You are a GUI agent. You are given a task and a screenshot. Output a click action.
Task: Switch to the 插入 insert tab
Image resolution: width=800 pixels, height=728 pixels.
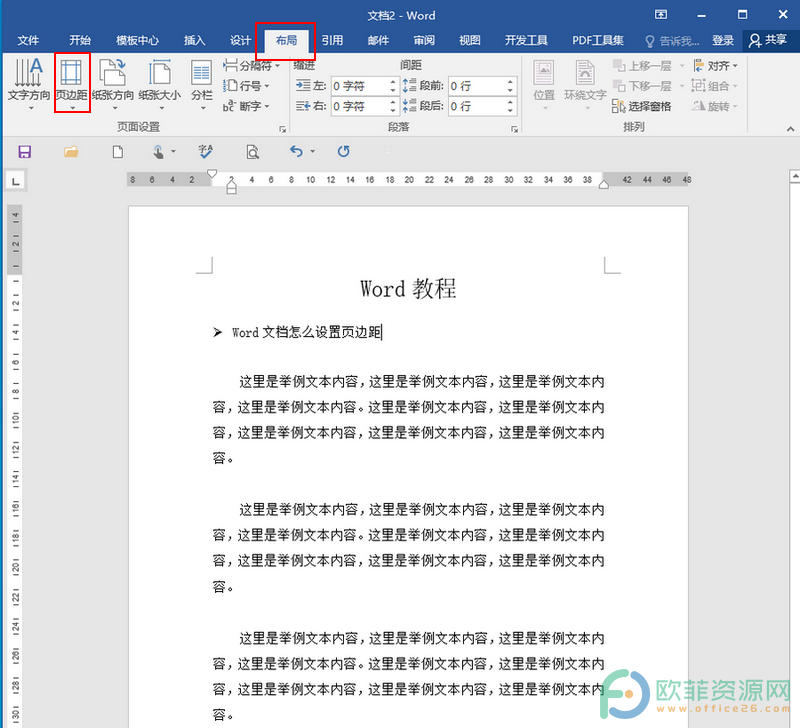pyautogui.click(x=194, y=40)
